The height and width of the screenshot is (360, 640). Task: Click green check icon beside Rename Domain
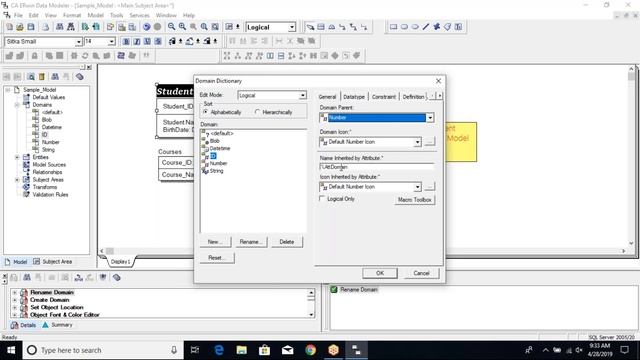coord(334,289)
